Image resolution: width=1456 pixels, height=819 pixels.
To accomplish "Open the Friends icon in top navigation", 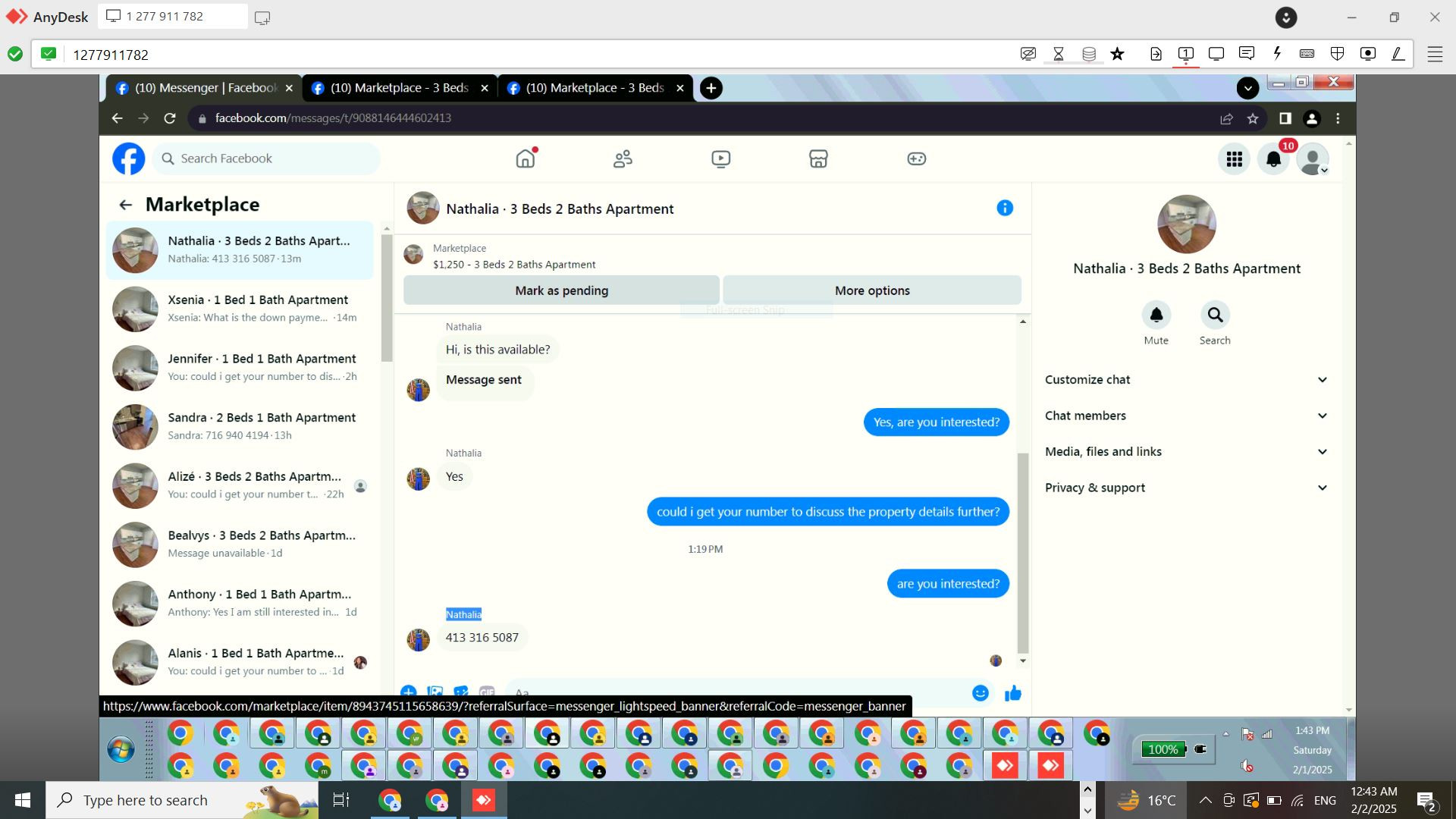I will click(x=623, y=158).
